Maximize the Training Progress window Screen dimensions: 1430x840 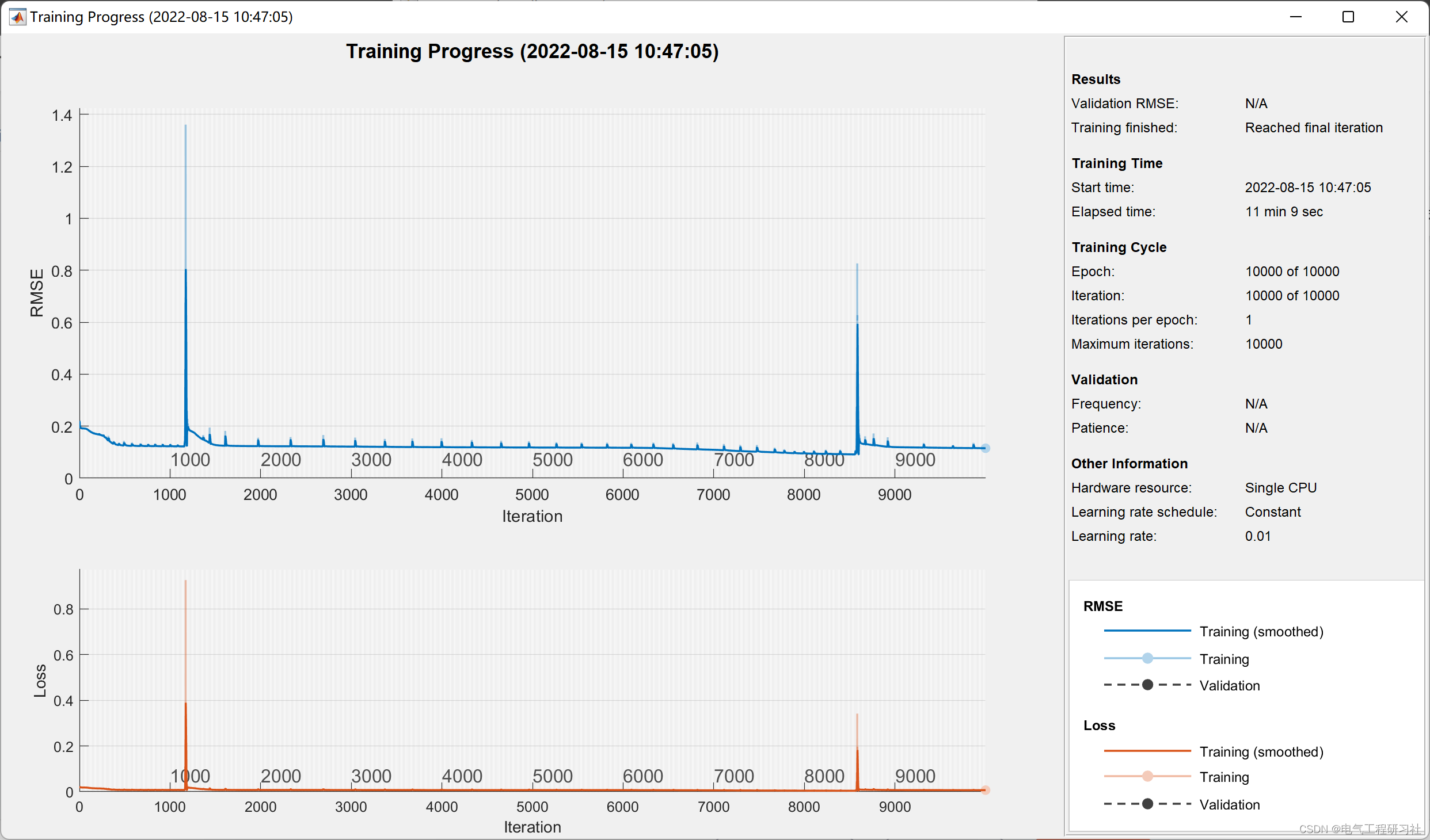[1348, 17]
